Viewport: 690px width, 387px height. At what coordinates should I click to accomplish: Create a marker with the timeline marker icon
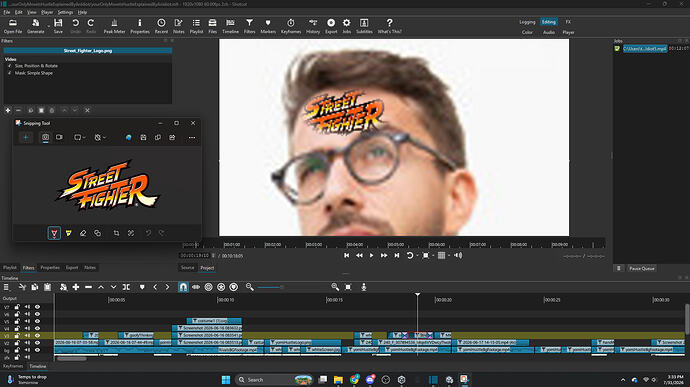142,287
